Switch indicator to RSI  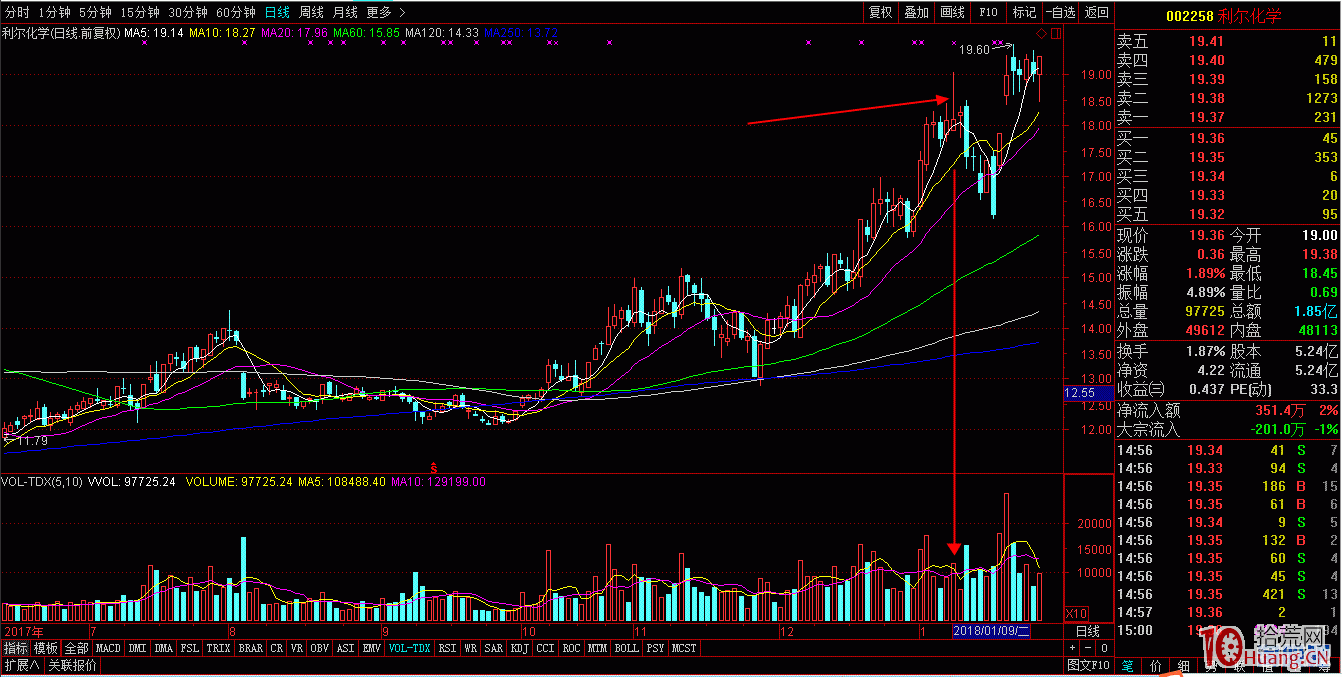(x=447, y=648)
